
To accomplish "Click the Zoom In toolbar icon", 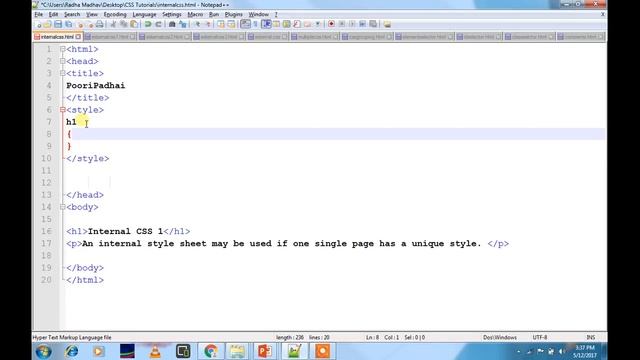I will click(x=198, y=24).
